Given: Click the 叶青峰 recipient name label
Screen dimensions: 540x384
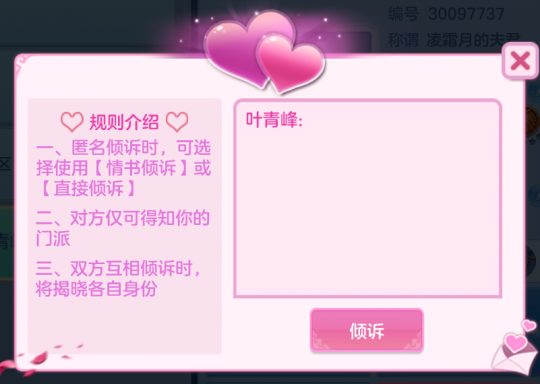Looking at the screenshot, I should (274, 120).
